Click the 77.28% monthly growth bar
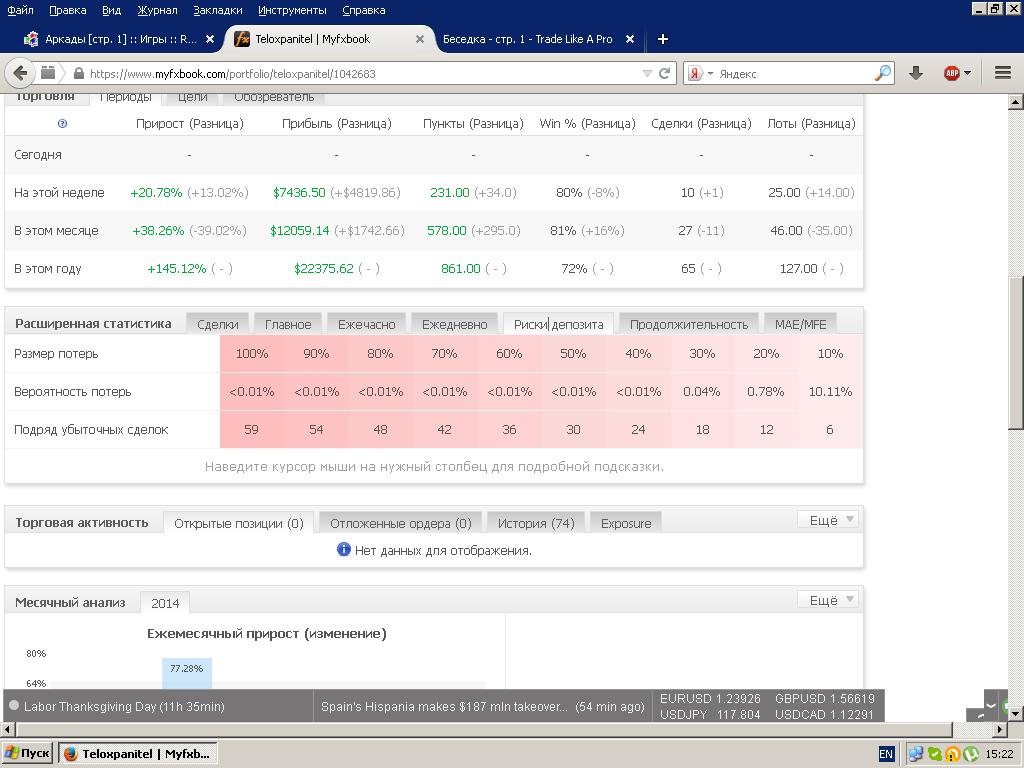The height and width of the screenshot is (768, 1024). [187, 673]
